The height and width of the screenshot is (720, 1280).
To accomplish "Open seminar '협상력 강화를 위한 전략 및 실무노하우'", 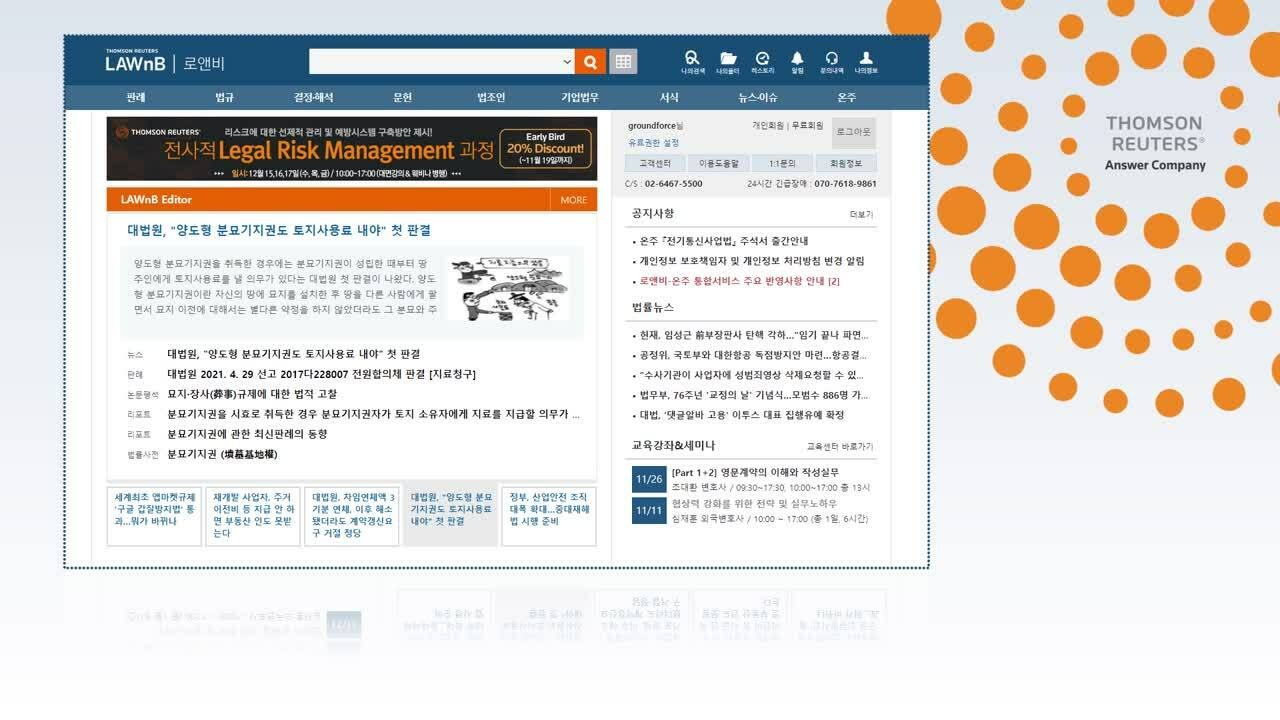I will click(x=754, y=504).
